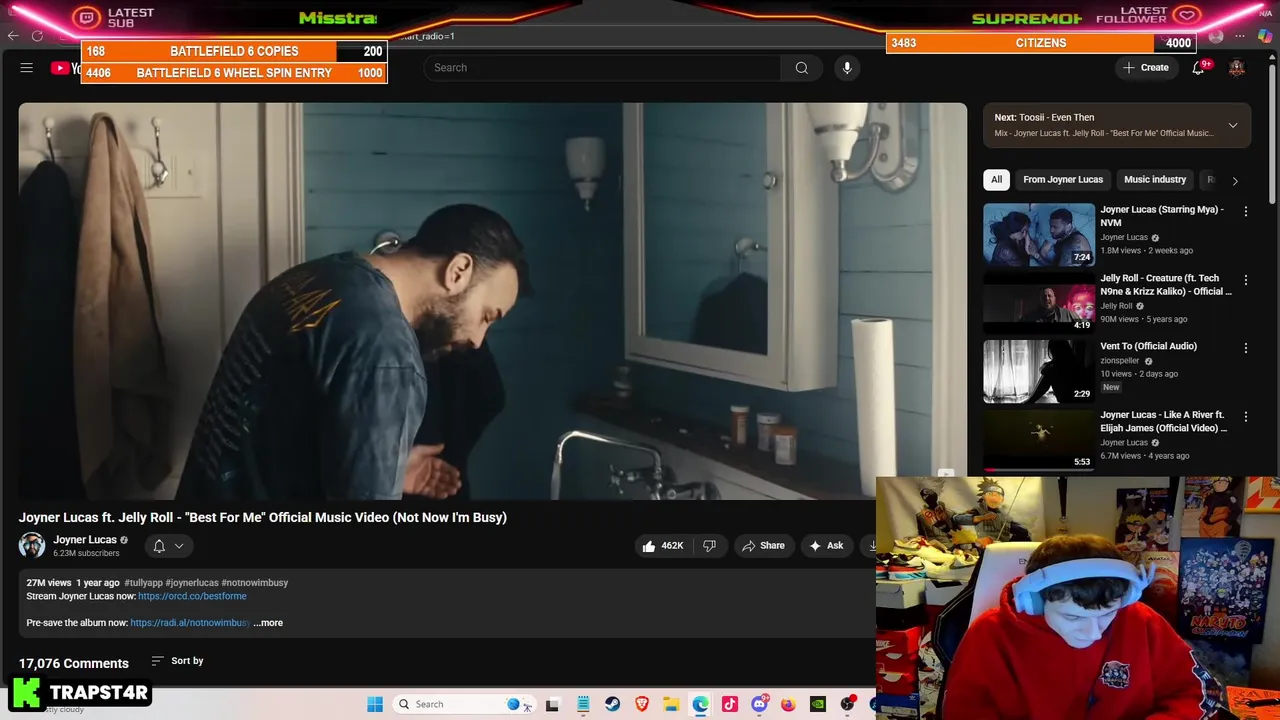1280x720 pixels.
Task: Open Brave browser from the taskbar
Action: click(x=642, y=704)
